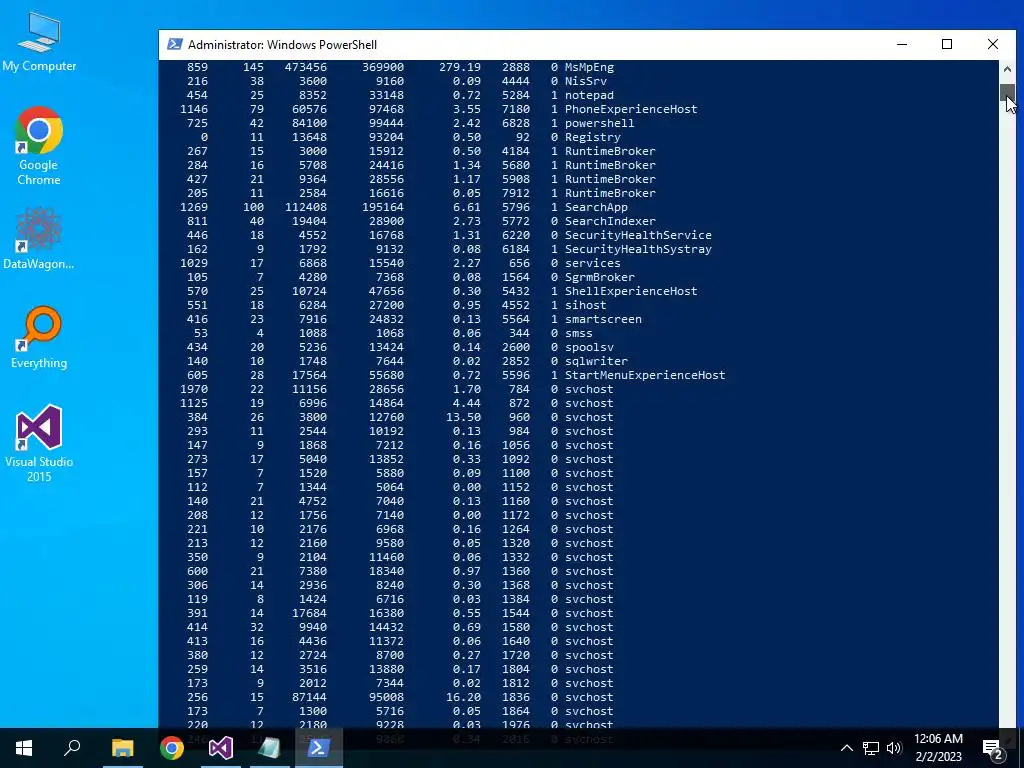Screen dimensions: 1024x768
Task: Show hidden system tray icons
Action: [846, 748]
